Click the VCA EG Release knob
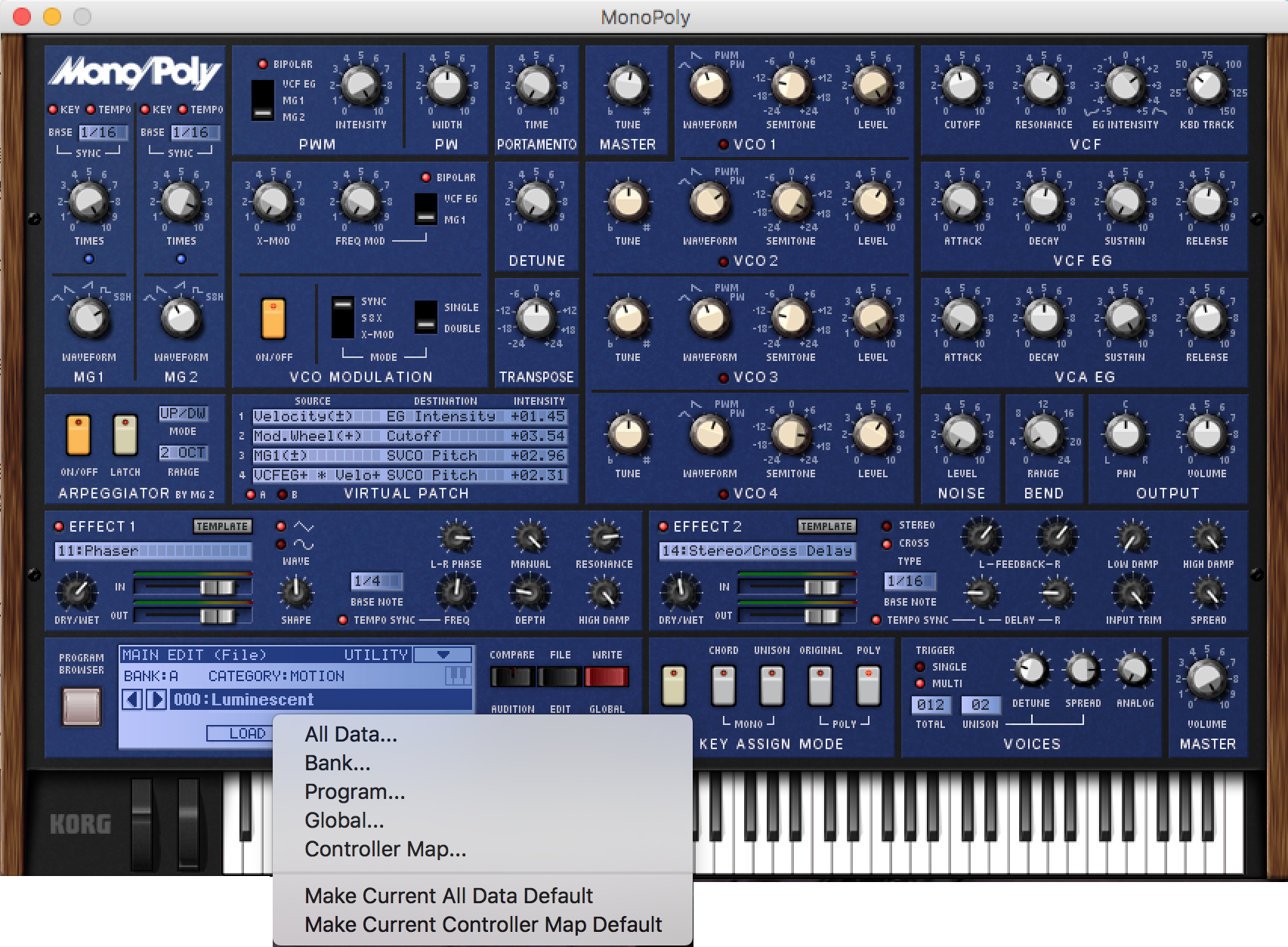 click(1206, 319)
